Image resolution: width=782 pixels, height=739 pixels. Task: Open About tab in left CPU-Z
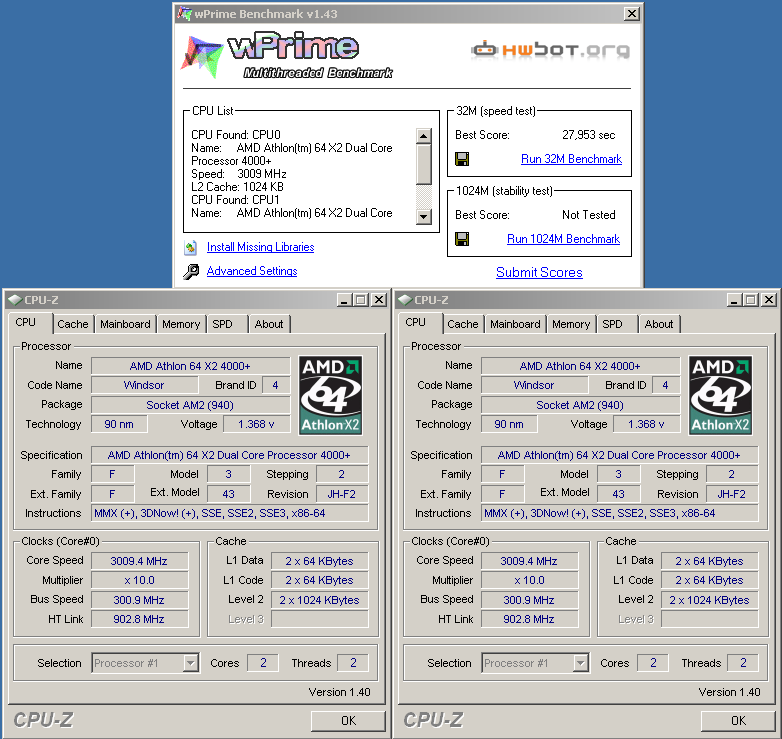[269, 324]
